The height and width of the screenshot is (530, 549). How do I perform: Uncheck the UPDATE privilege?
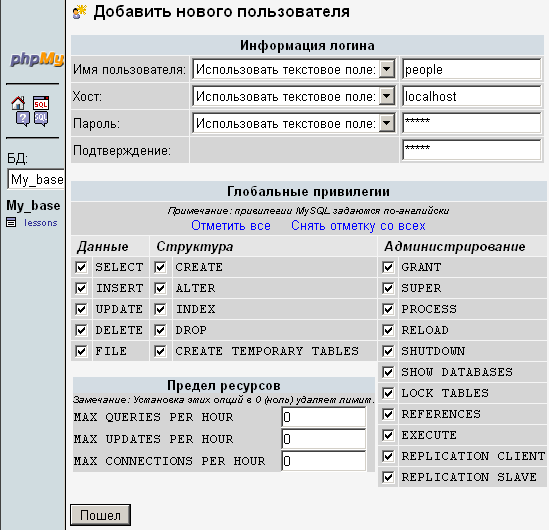(x=81, y=309)
